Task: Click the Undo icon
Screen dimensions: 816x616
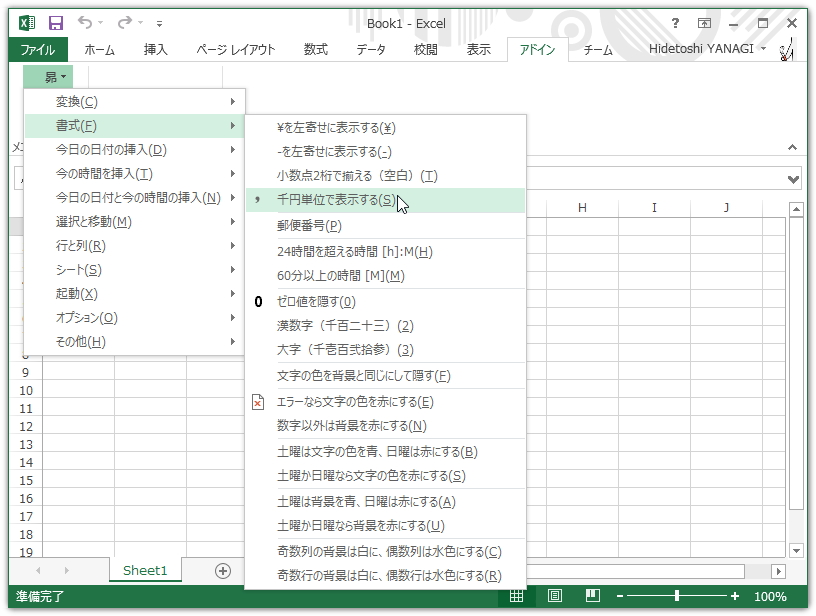Action: (x=85, y=22)
